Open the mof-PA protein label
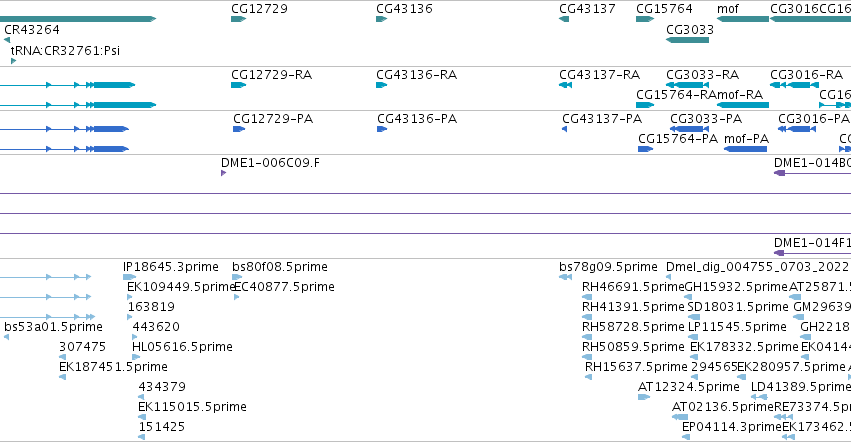Screen dimensions: 851x442 coord(746,138)
